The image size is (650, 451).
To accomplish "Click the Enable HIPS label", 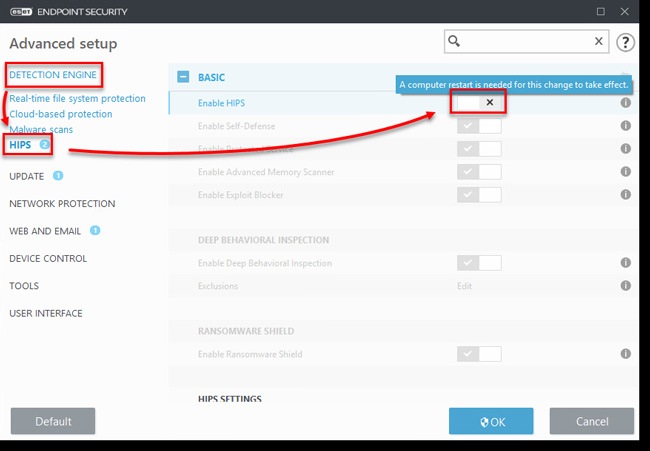I will coord(221,103).
